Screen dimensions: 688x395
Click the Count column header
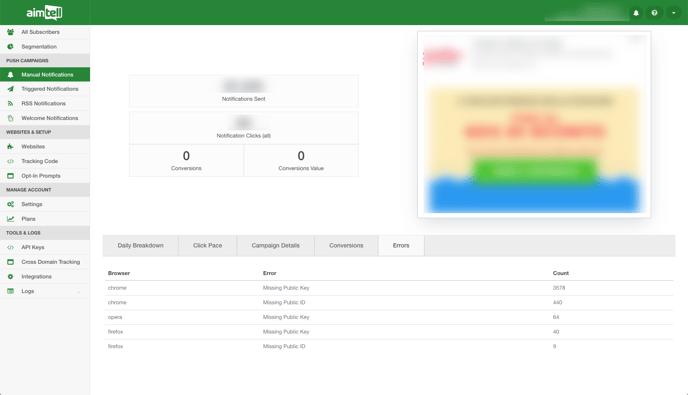pyautogui.click(x=561, y=273)
